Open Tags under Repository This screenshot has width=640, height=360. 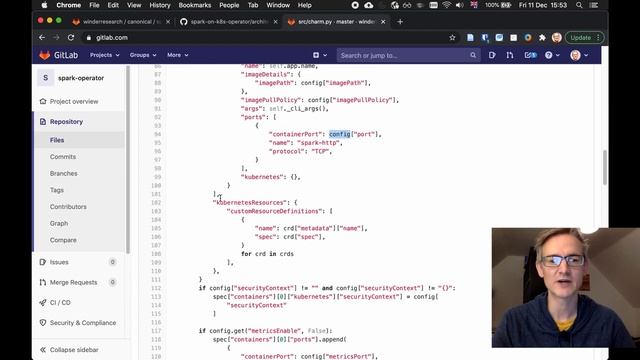[x=57, y=190]
